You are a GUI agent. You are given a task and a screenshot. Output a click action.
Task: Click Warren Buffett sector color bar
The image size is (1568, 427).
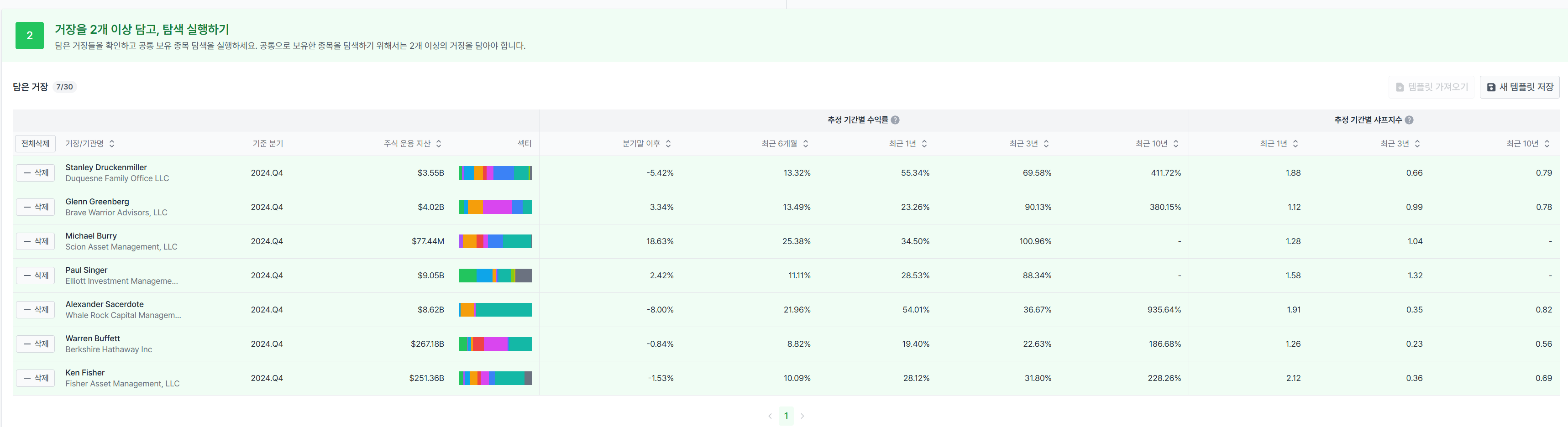pyautogui.click(x=495, y=344)
